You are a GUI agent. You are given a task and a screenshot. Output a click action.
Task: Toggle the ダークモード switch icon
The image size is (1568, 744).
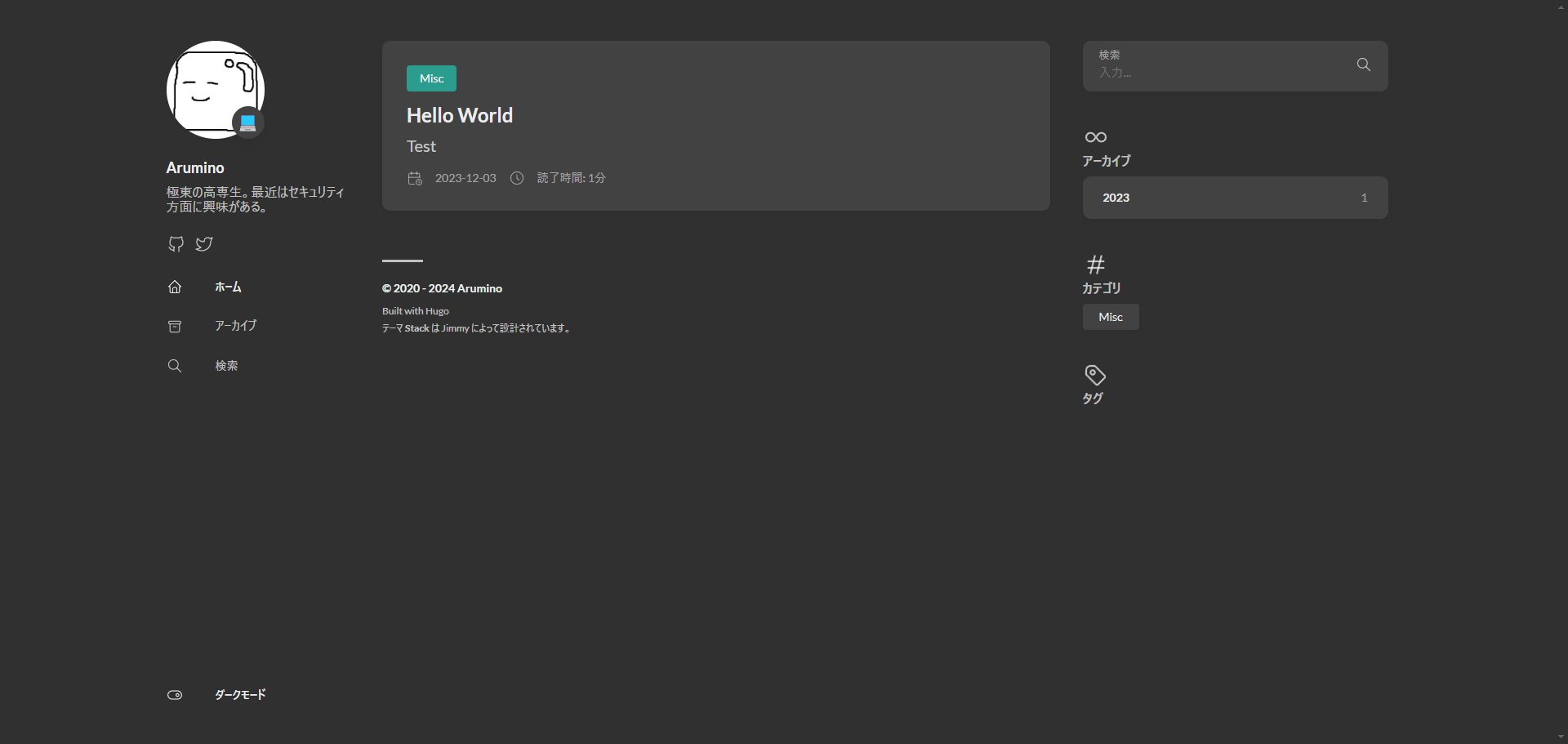tap(175, 695)
